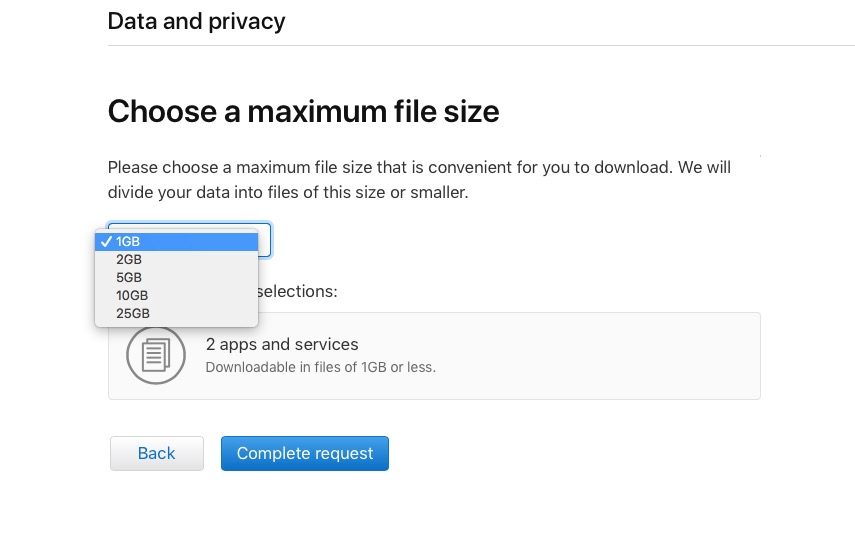This screenshot has height=543, width=855.
Task: Click the Data and privacy header
Action: point(196,21)
